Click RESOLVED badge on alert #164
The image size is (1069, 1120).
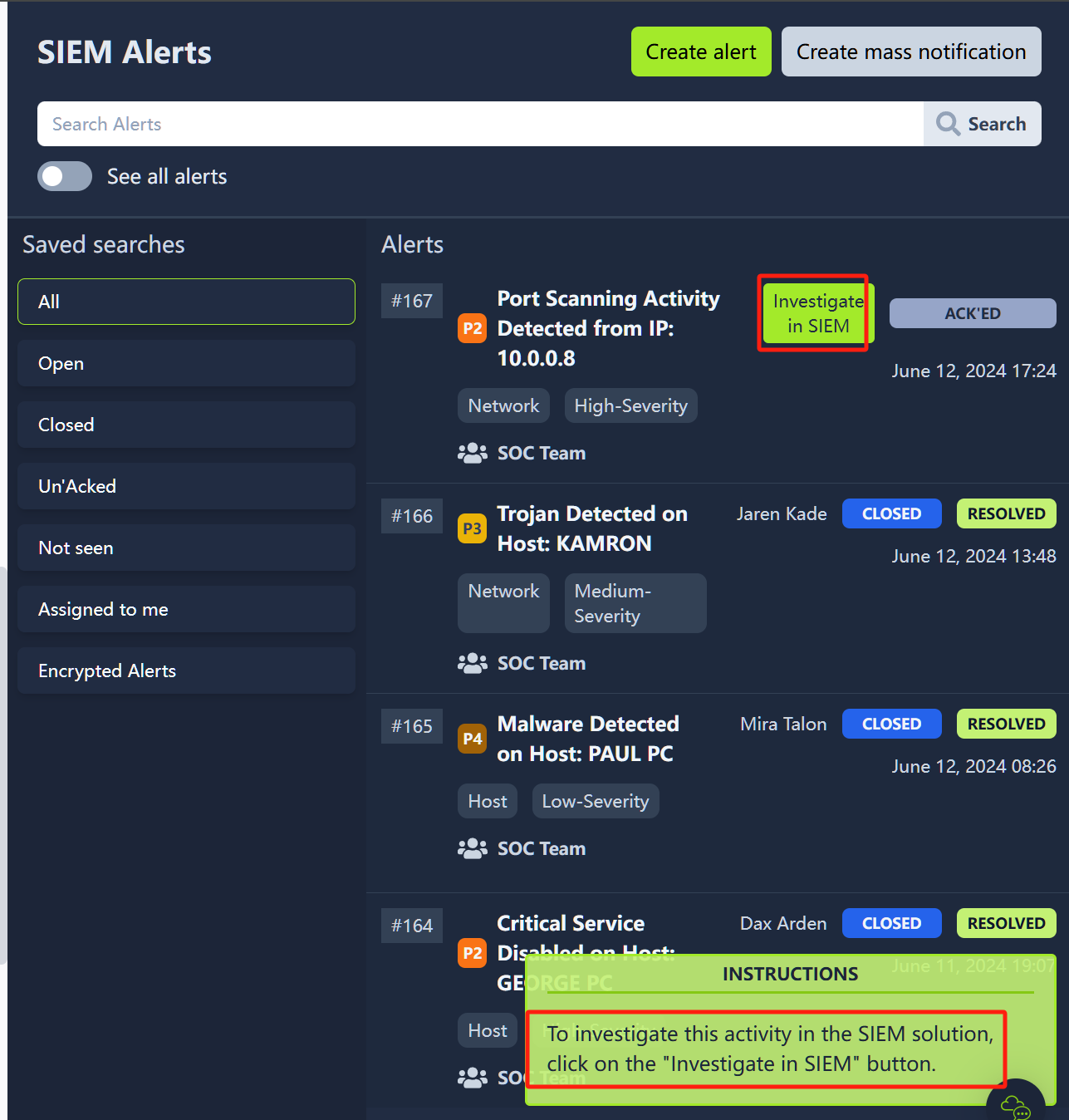point(1006,923)
